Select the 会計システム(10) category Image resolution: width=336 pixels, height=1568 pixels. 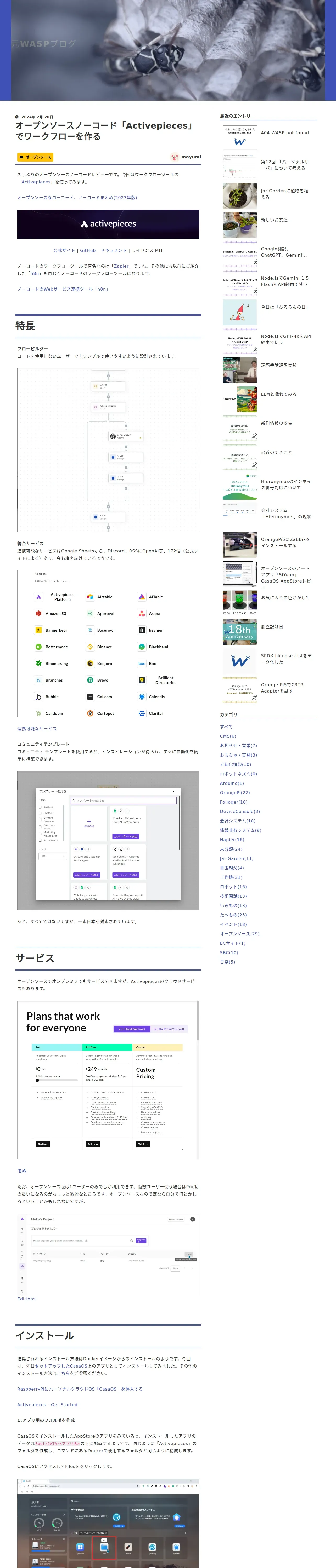pyautogui.click(x=238, y=821)
